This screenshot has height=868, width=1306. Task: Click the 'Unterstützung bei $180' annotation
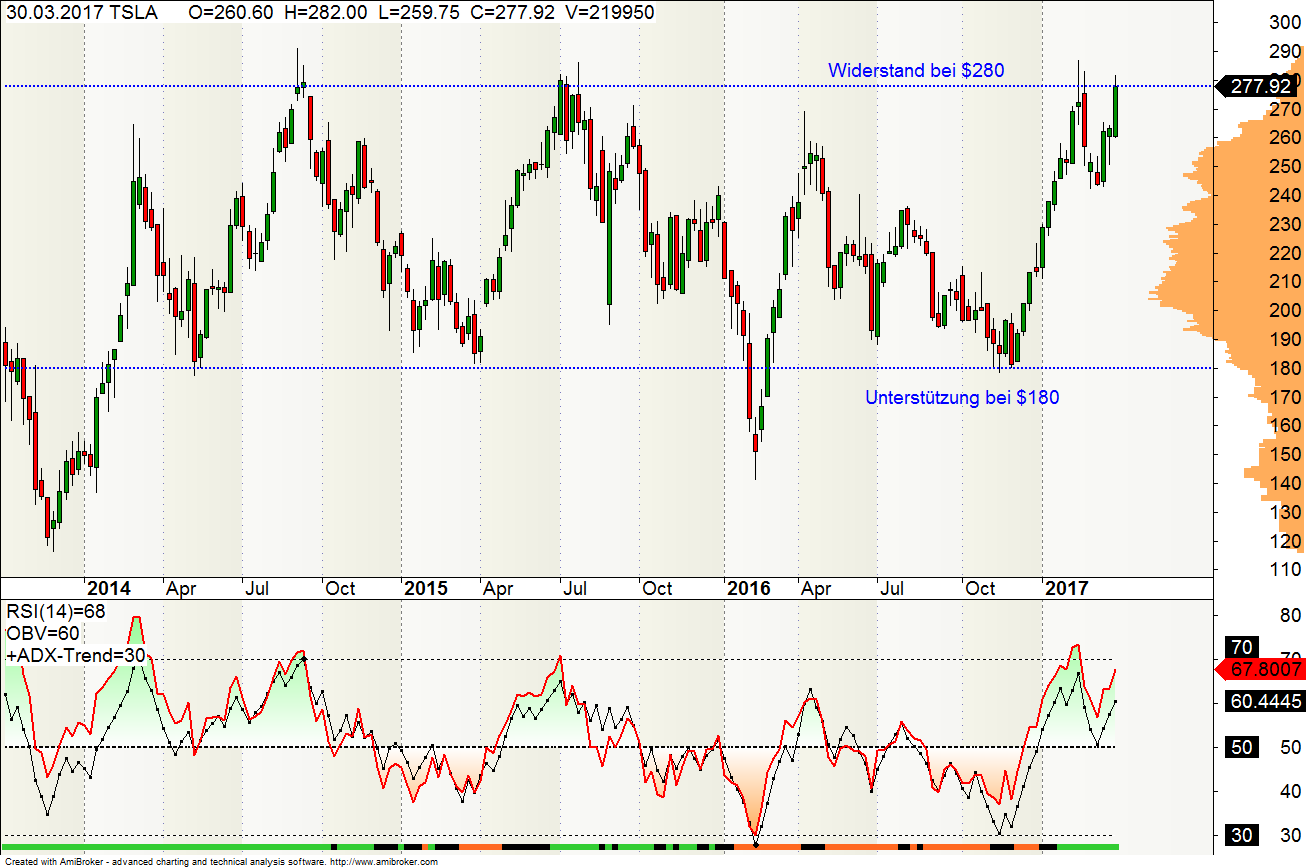[x=962, y=398]
